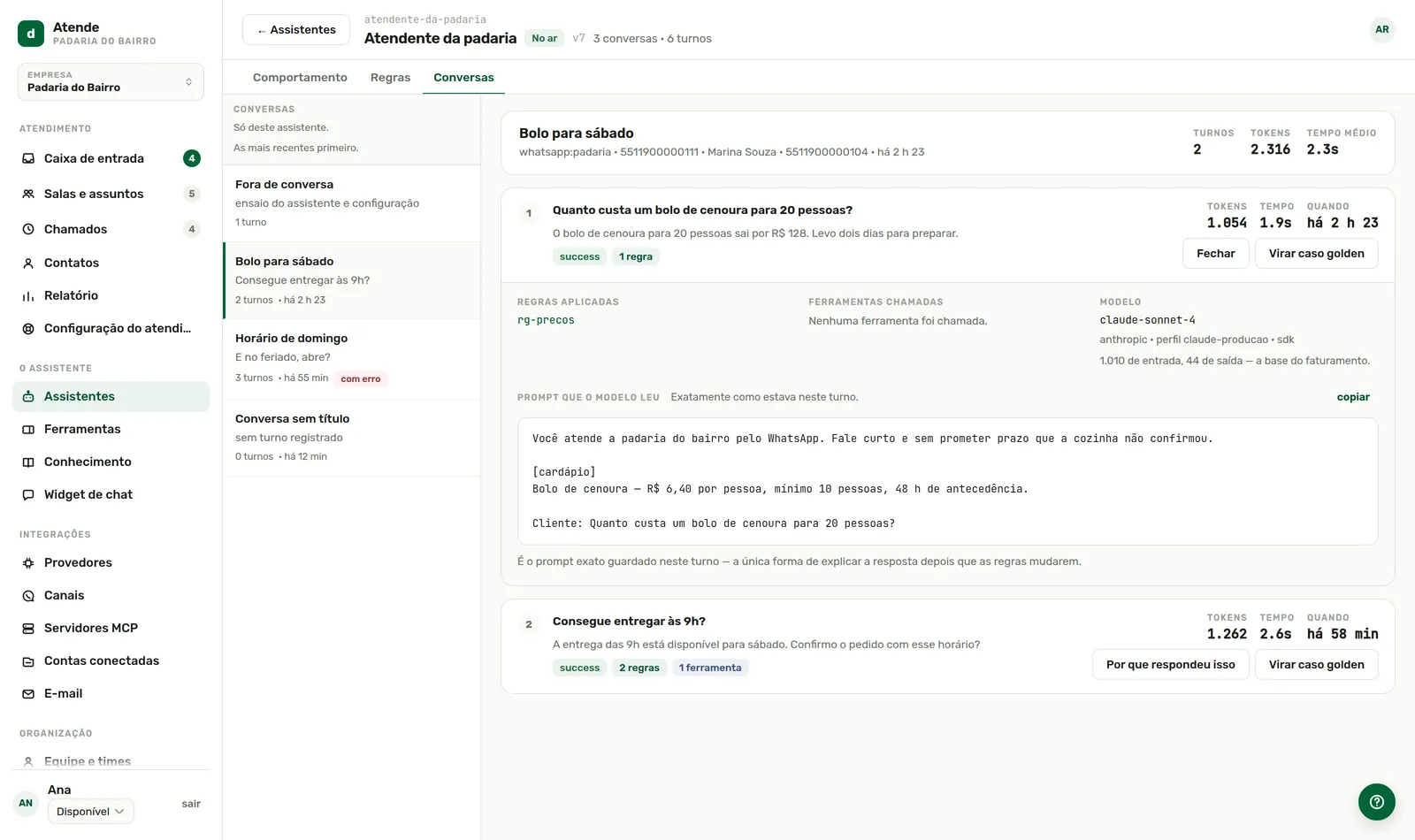Open Caixa de entrada inbox icon
Image resolution: width=1415 pixels, height=840 pixels.
pos(28,158)
